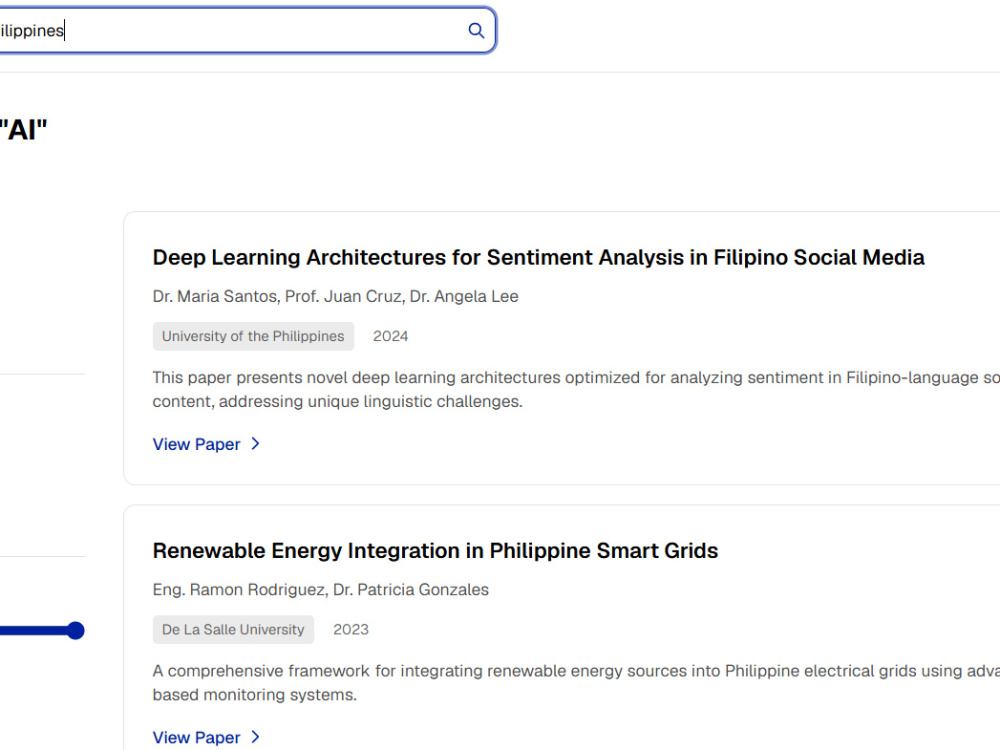Screen dimensions: 1000x750
Task: Click the 2024 publication year label
Action: pyautogui.click(x=390, y=336)
